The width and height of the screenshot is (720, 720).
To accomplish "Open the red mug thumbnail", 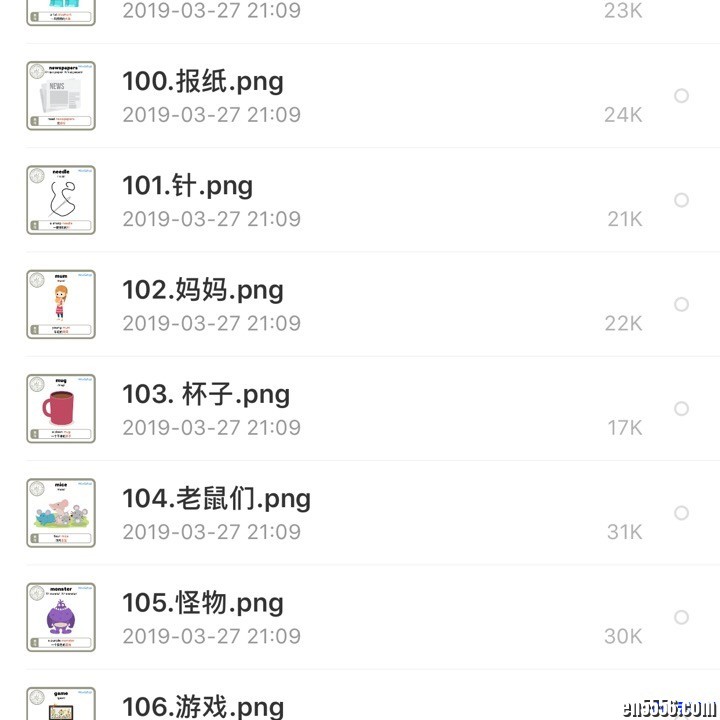I will point(60,408).
